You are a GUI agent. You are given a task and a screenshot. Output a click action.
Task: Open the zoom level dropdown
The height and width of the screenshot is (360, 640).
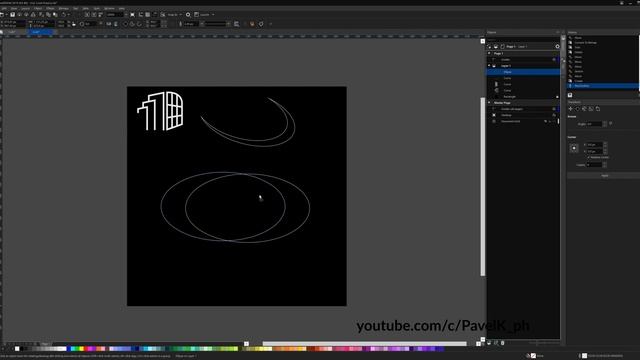point(126,15)
